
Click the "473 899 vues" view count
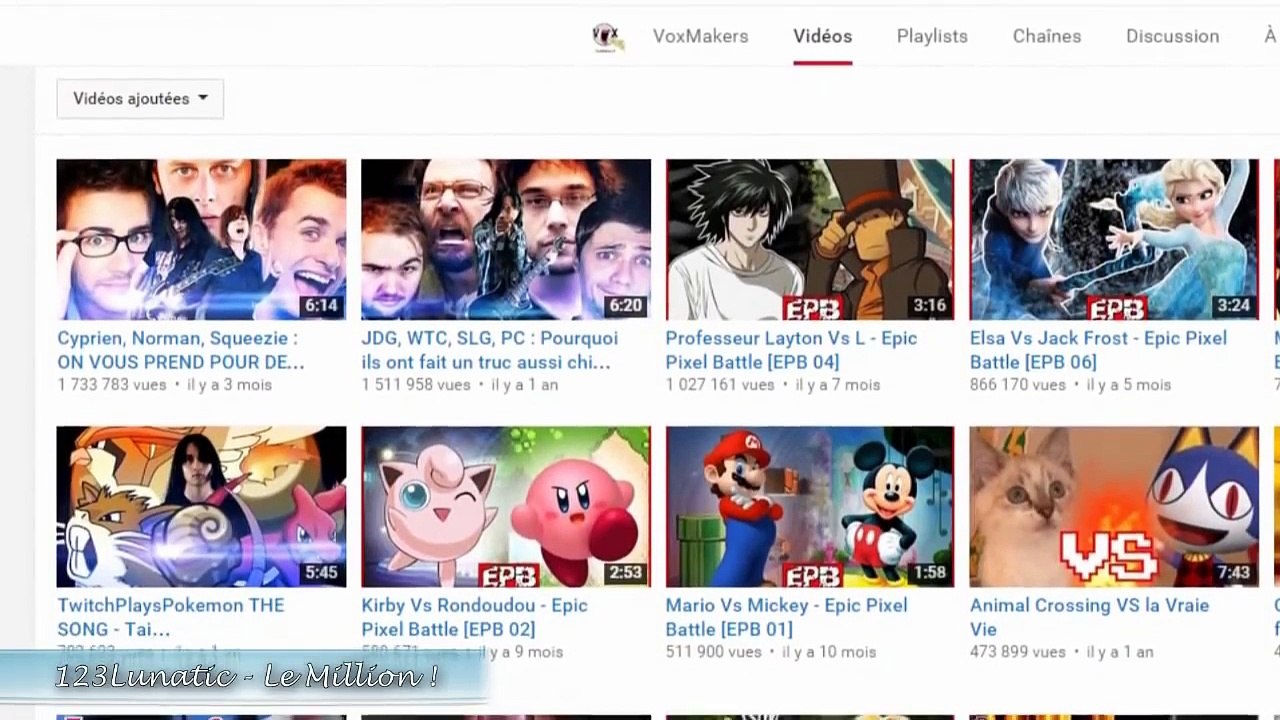(1018, 652)
